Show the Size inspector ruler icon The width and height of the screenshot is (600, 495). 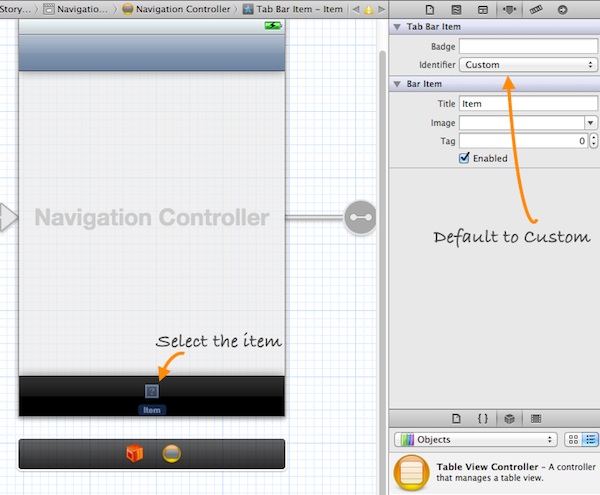(536, 9)
